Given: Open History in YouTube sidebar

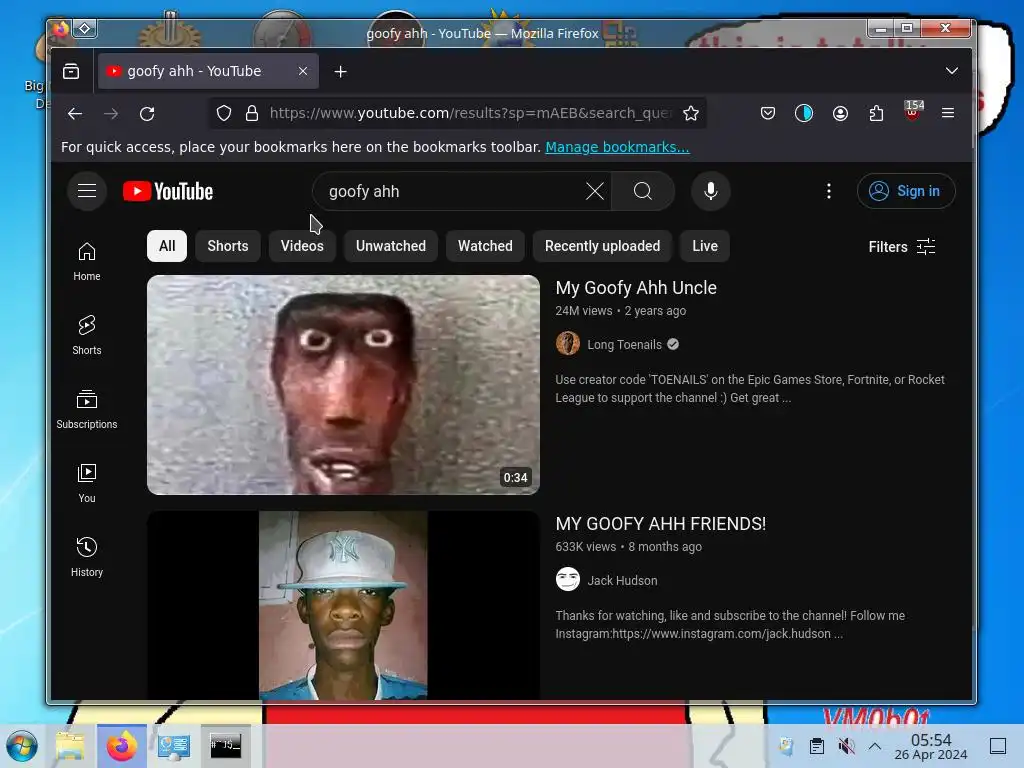Looking at the screenshot, I should (87, 557).
